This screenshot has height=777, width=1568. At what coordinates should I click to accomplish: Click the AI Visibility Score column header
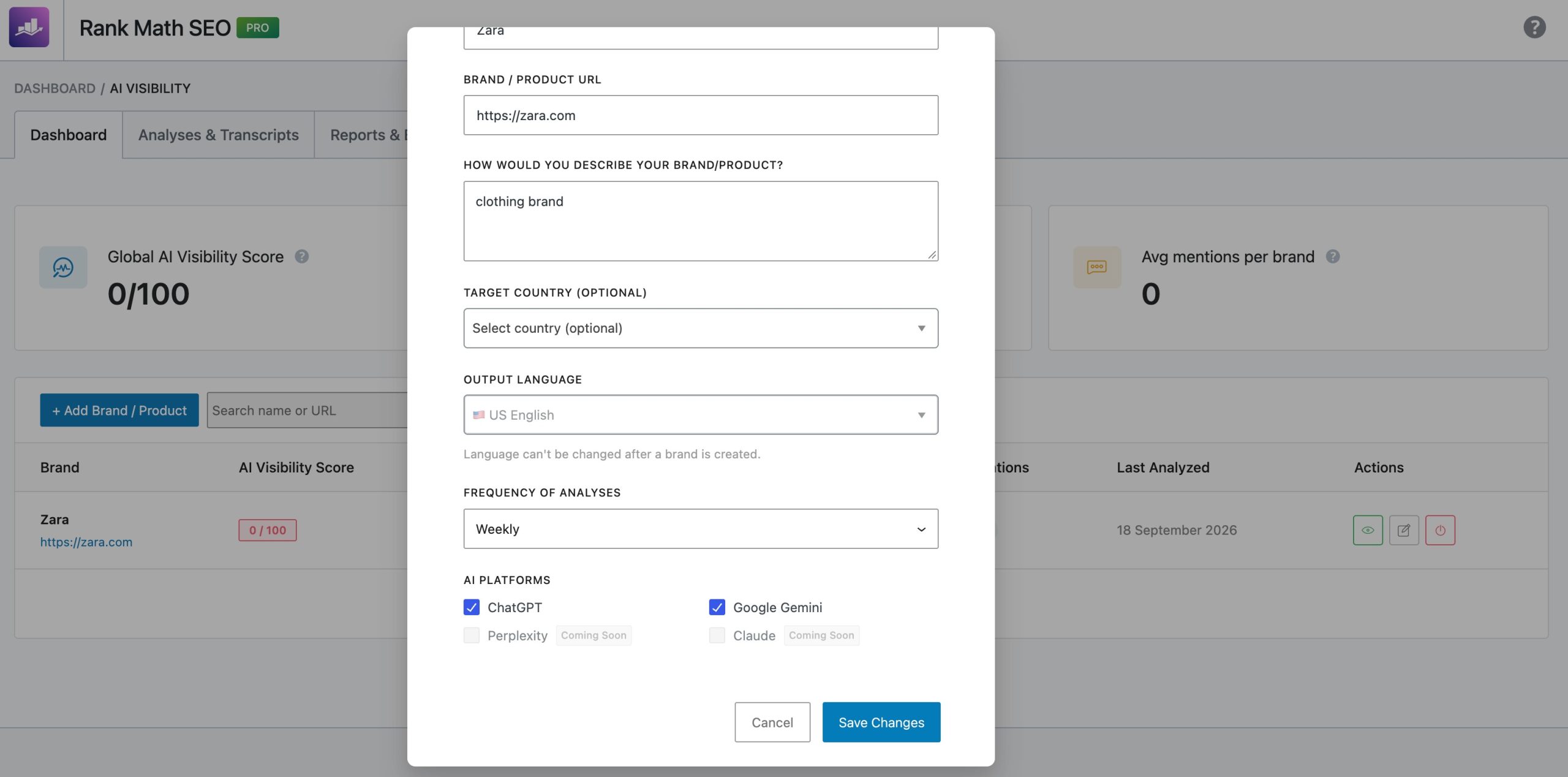point(296,468)
